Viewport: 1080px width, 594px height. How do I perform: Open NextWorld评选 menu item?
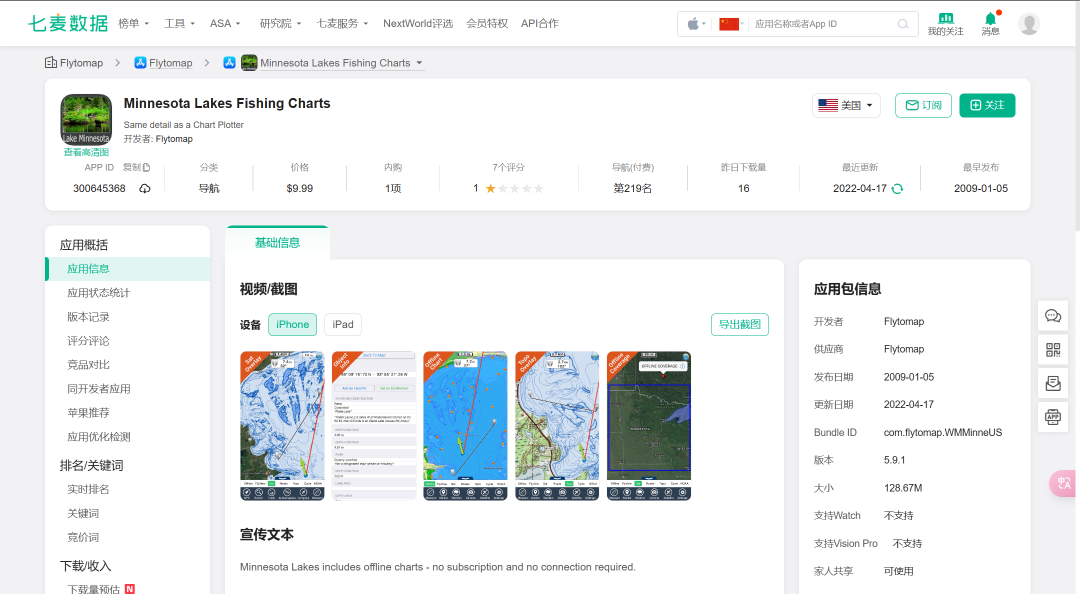click(418, 23)
